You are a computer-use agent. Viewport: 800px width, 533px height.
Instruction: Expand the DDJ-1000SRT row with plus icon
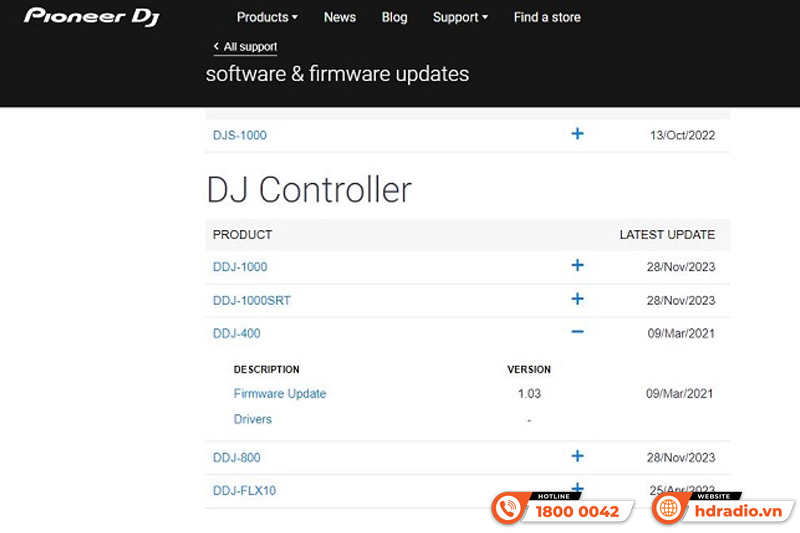577,299
